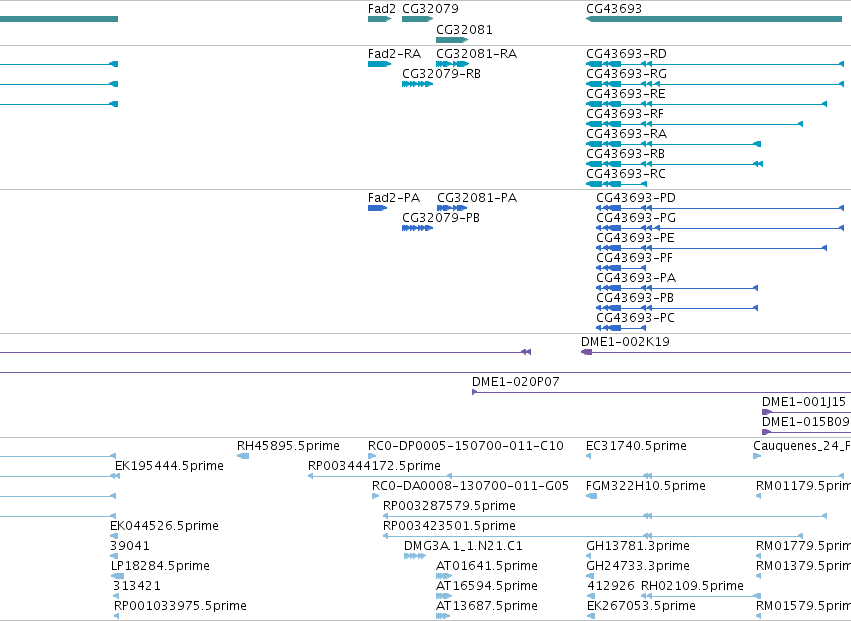
Task: Click clone DME1-020P07 label
Action: [x=516, y=383]
